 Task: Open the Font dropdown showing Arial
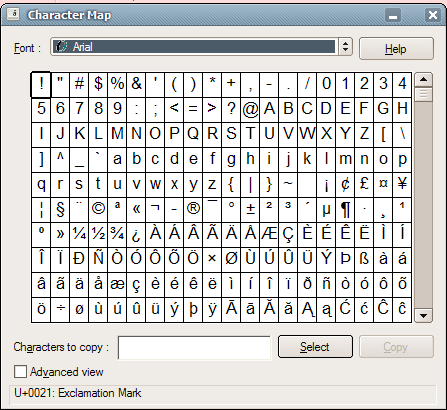(194, 47)
